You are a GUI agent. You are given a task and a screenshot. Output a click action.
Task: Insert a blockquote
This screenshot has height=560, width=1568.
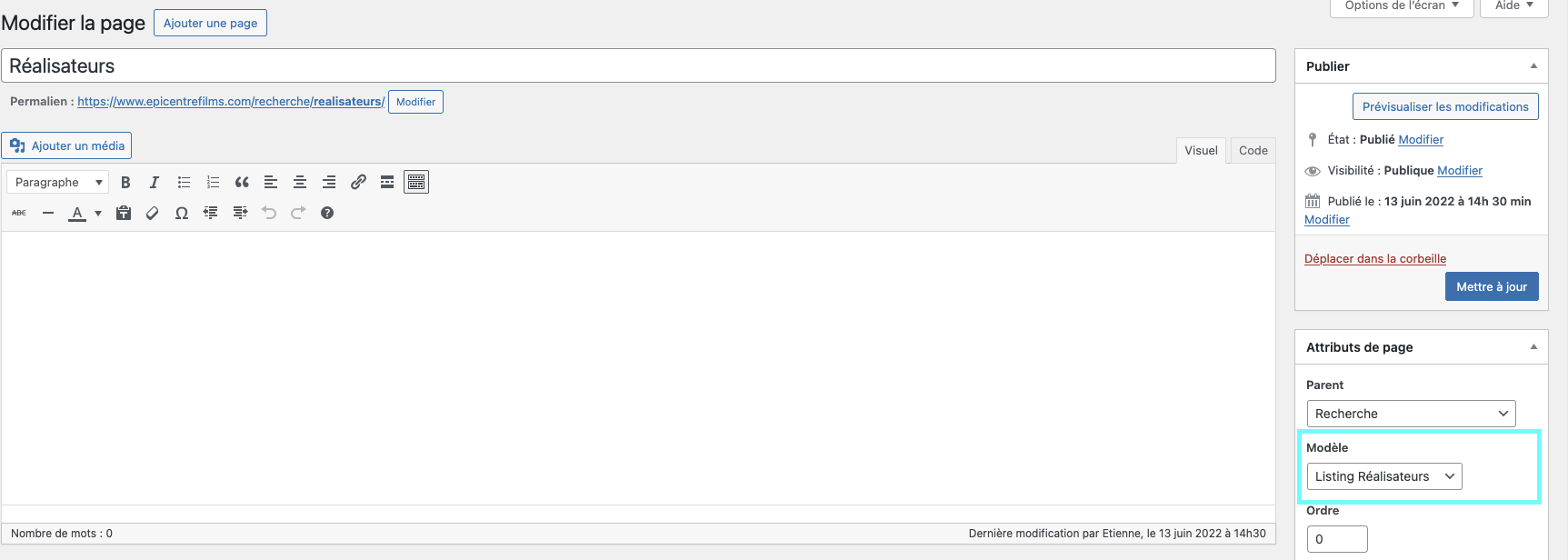point(242,183)
